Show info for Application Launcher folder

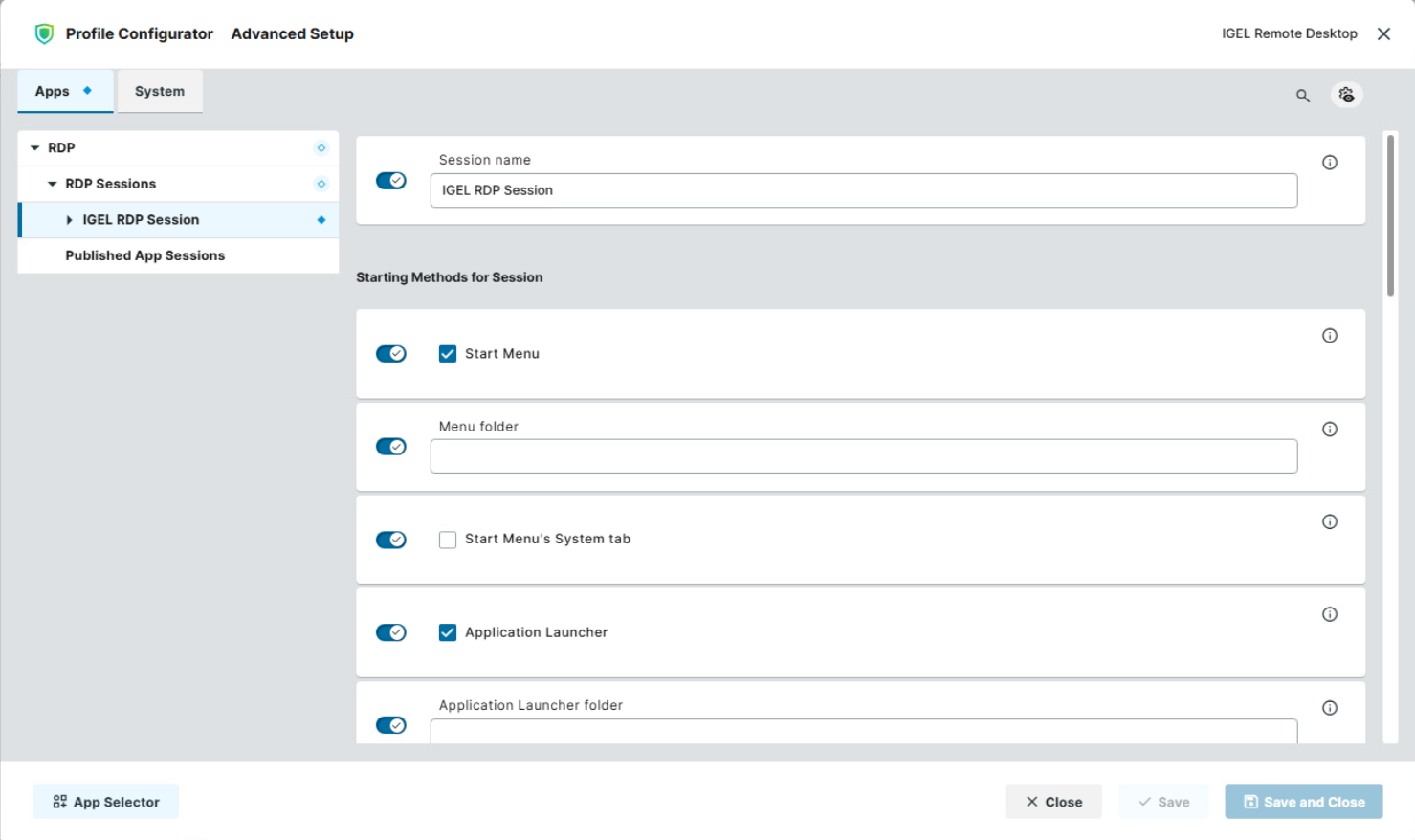pyautogui.click(x=1330, y=708)
